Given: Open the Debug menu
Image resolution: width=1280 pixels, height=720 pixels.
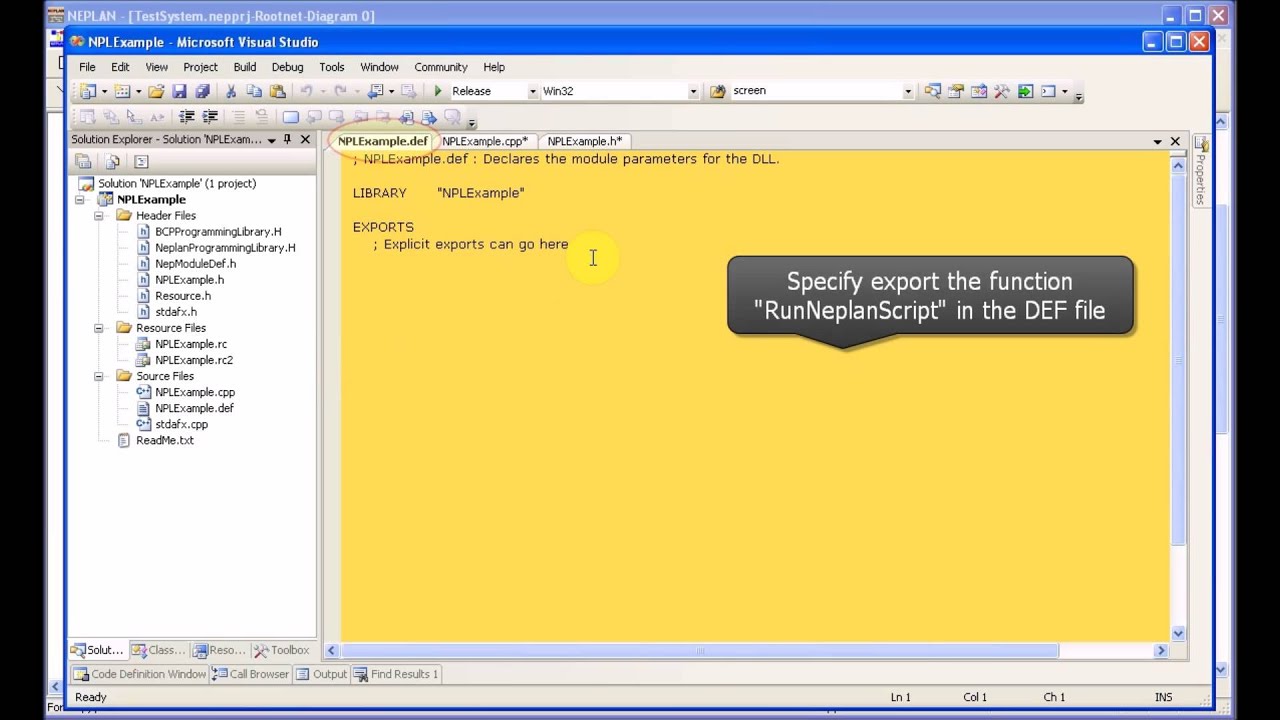Looking at the screenshot, I should point(287,67).
